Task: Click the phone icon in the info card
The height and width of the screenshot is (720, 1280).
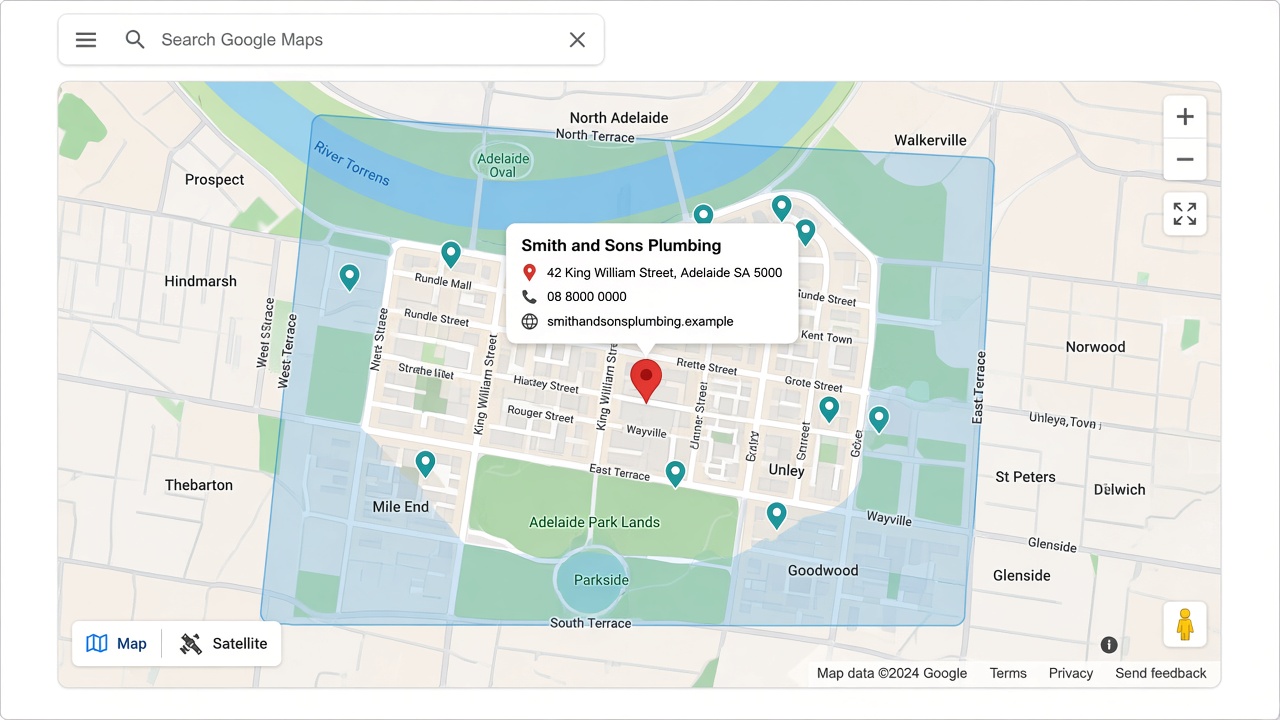Action: (529, 297)
